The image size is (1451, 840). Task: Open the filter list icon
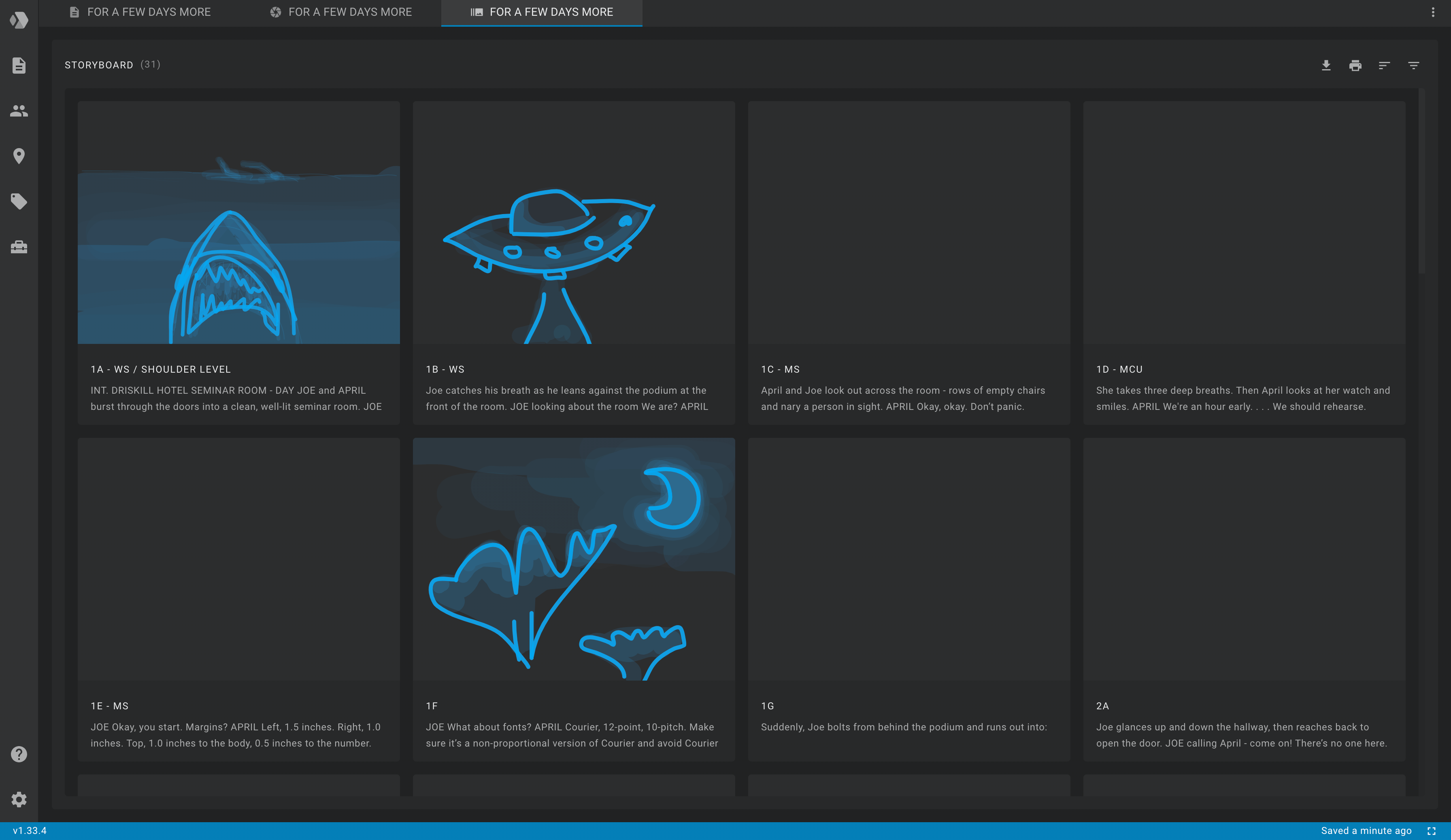[x=1414, y=65]
